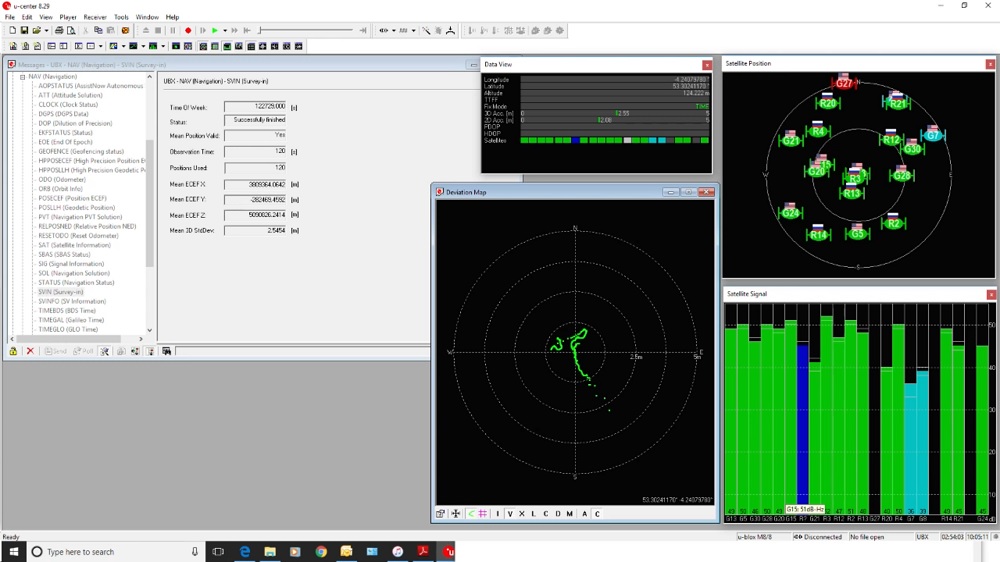This screenshot has height=562, width=1000.
Task: Click the green Play button
Action: tap(215, 31)
